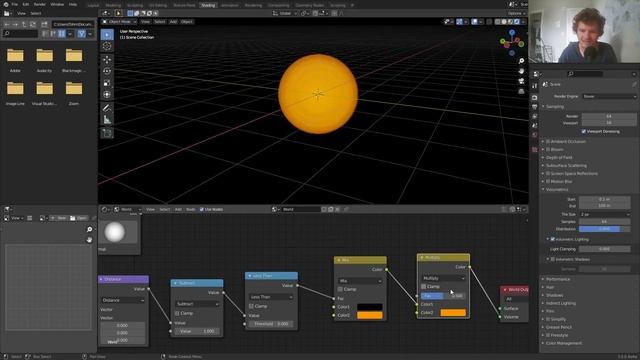Create new folder in file browser
The width and height of the screenshot is (640, 360).
tap(44, 24)
